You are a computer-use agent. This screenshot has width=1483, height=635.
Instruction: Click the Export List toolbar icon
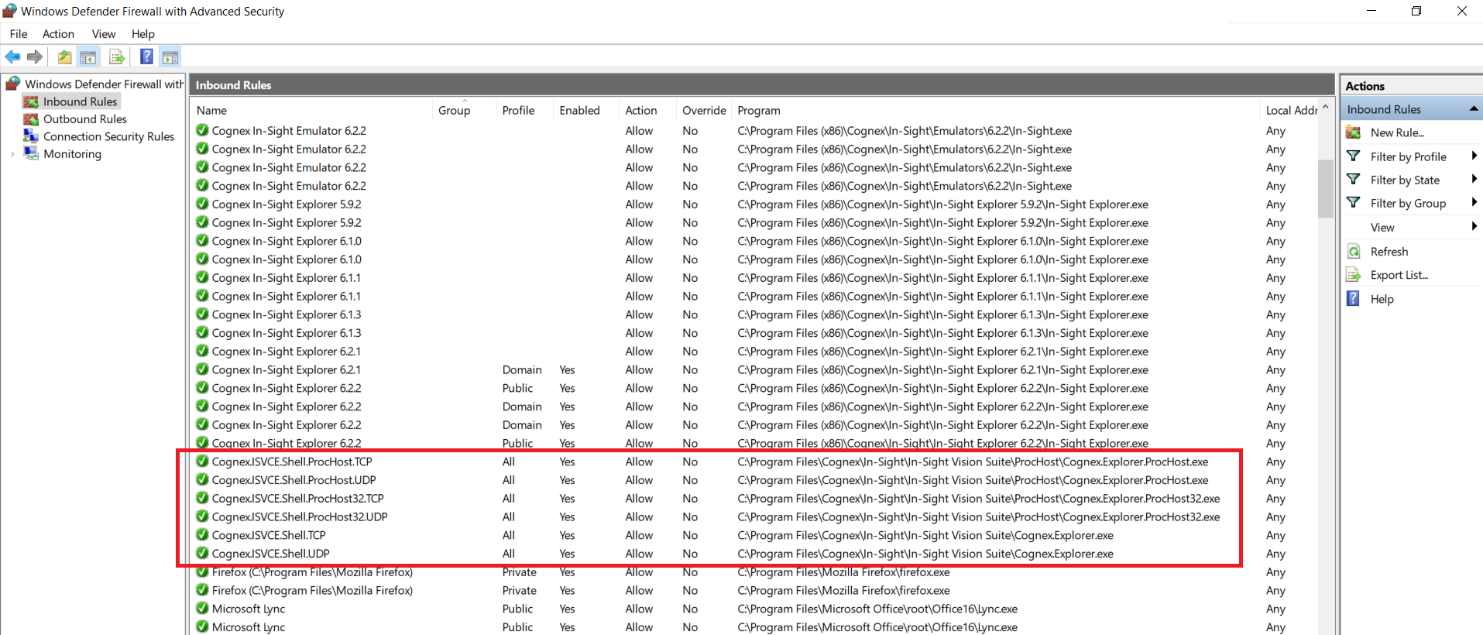pos(117,57)
